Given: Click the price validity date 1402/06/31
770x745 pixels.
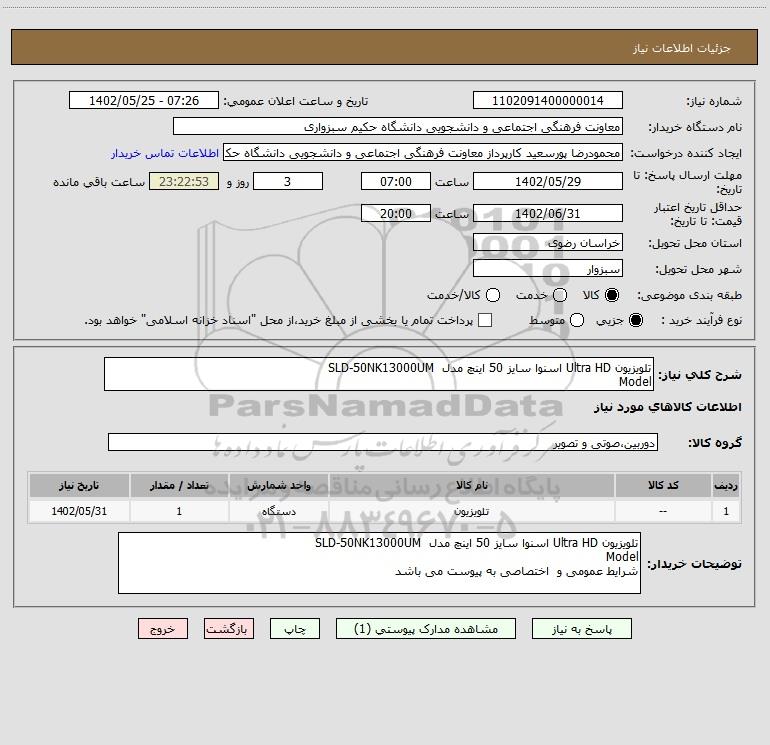Looking at the screenshot, I should tap(548, 213).
